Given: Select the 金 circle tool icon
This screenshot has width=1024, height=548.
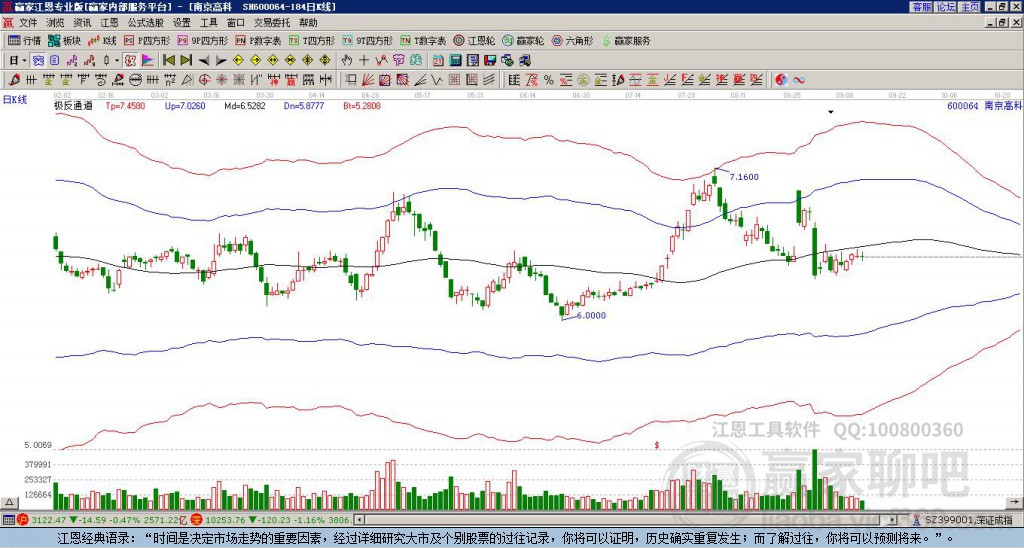Looking at the screenshot, I should click(583, 80).
